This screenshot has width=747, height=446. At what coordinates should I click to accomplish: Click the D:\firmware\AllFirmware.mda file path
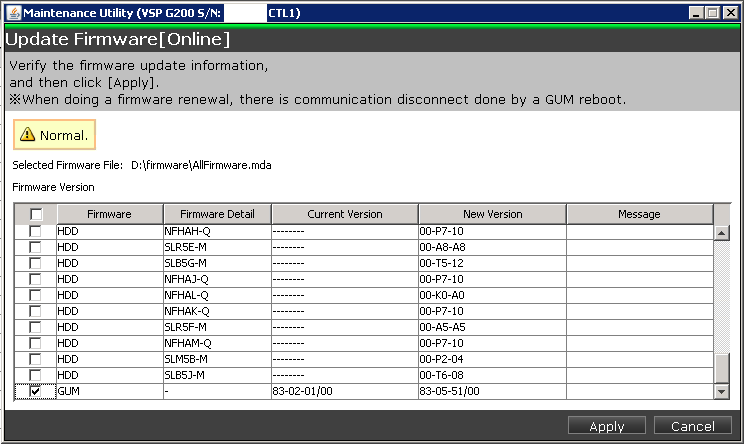(201, 165)
